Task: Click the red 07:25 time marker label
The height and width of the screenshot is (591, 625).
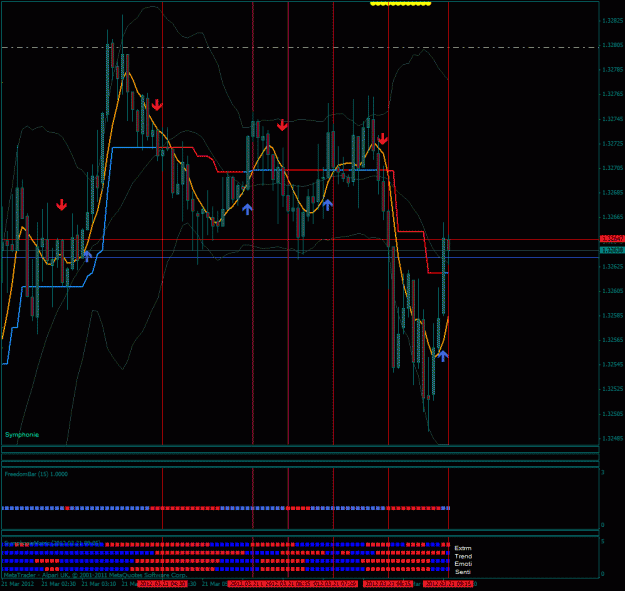Action: click(334, 584)
